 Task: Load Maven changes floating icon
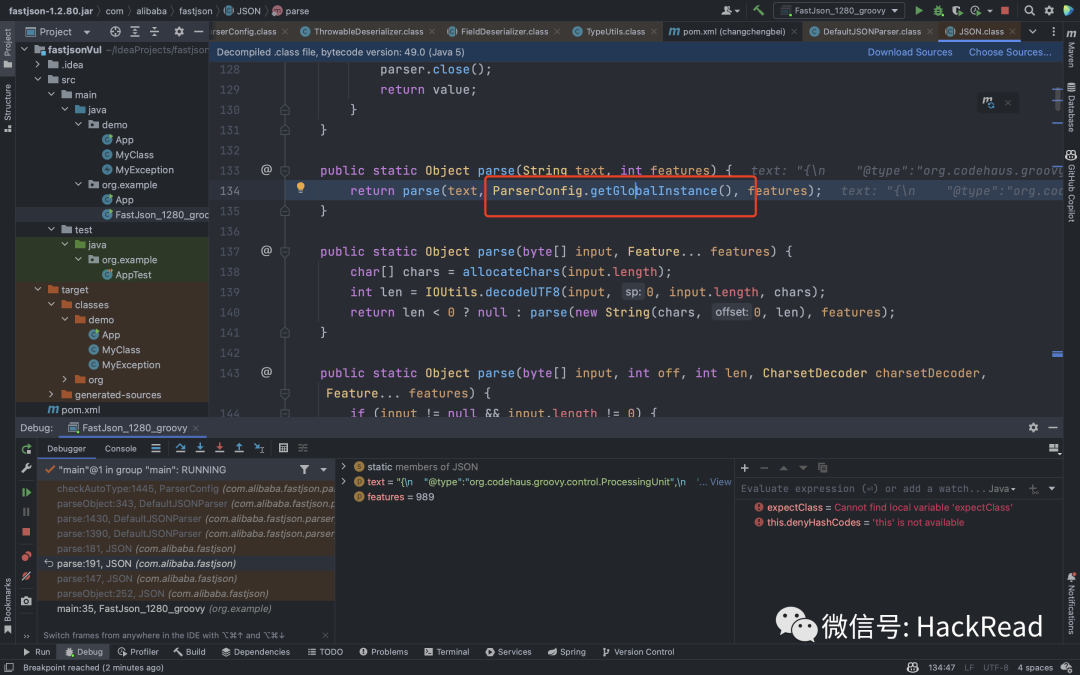pyautogui.click(x=988, y=103)
